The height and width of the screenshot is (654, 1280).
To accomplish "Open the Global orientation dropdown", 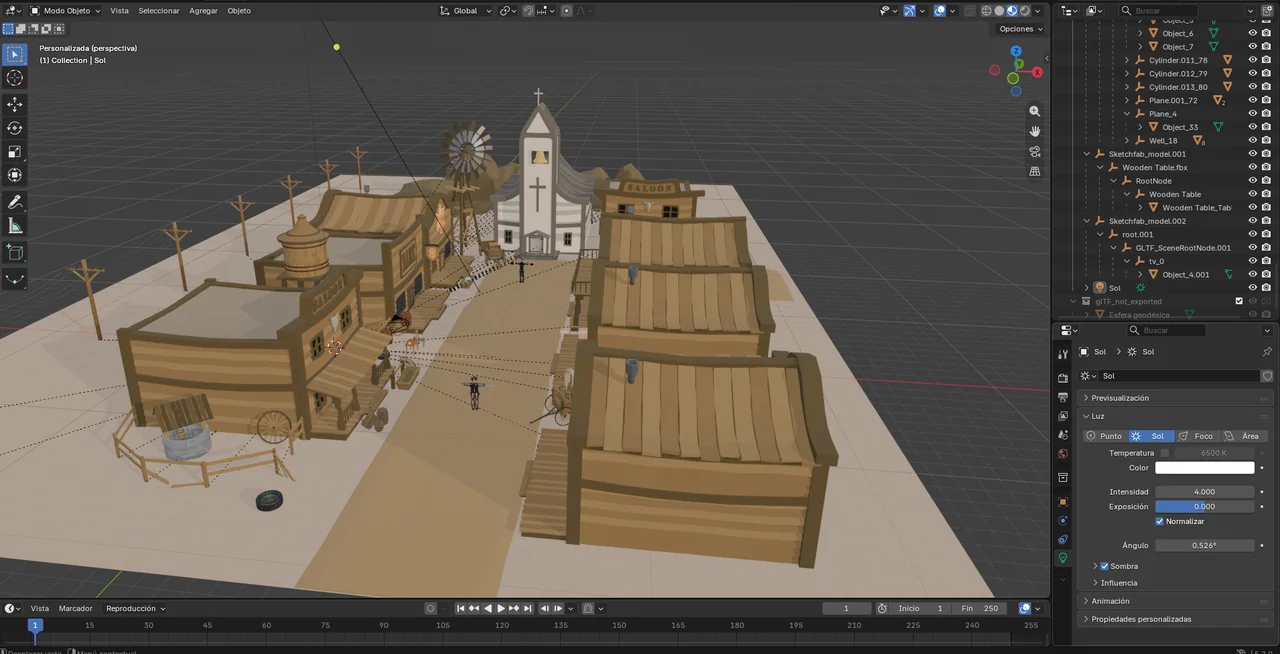I will 466,11.
